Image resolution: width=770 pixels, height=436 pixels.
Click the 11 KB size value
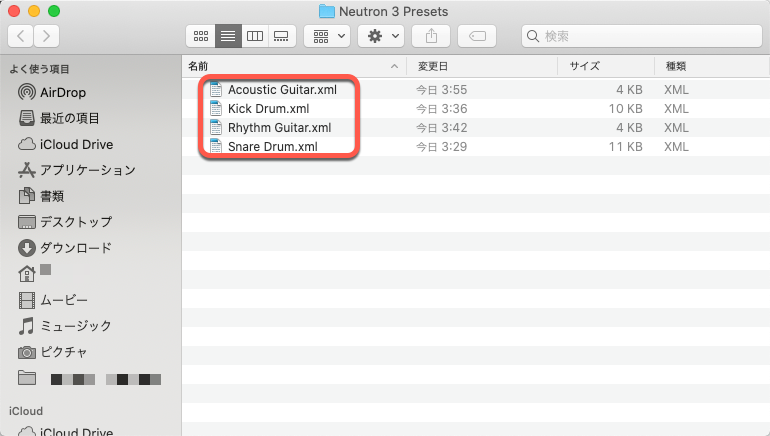(626, 147)
